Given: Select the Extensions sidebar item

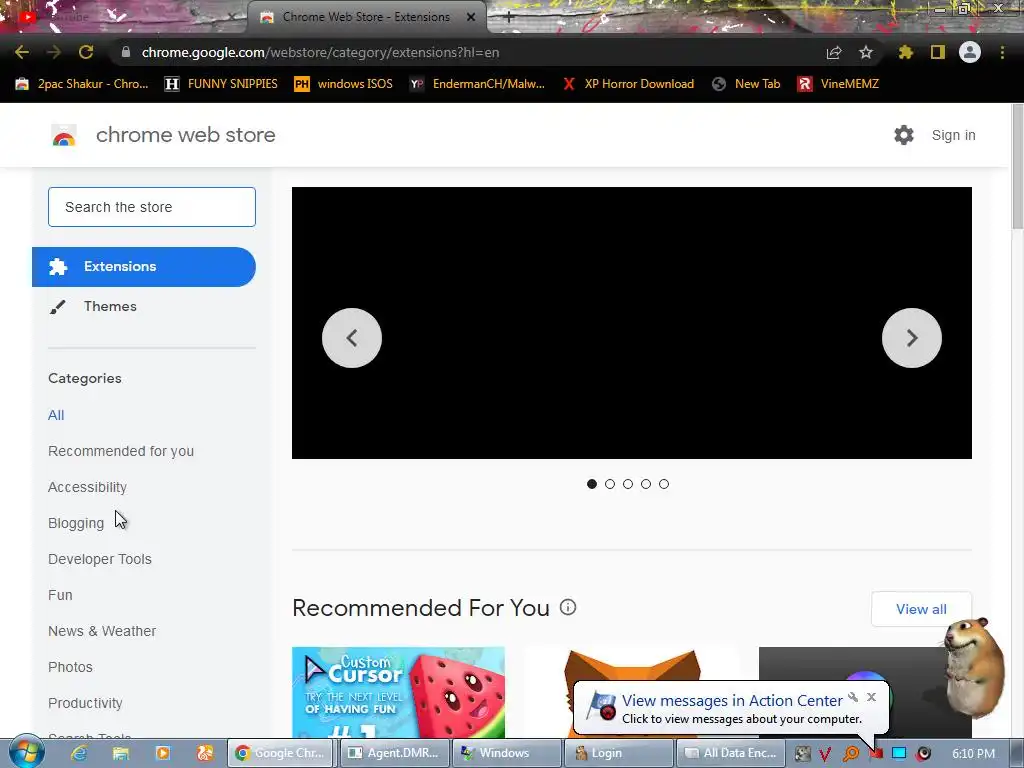Looking at the screenshot, I should pos(144,266).
